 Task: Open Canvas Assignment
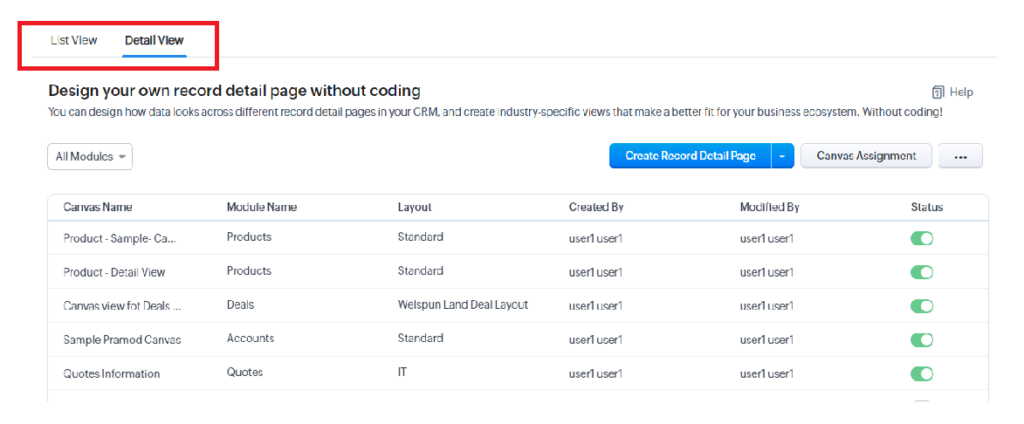click(x=866, y=156)
